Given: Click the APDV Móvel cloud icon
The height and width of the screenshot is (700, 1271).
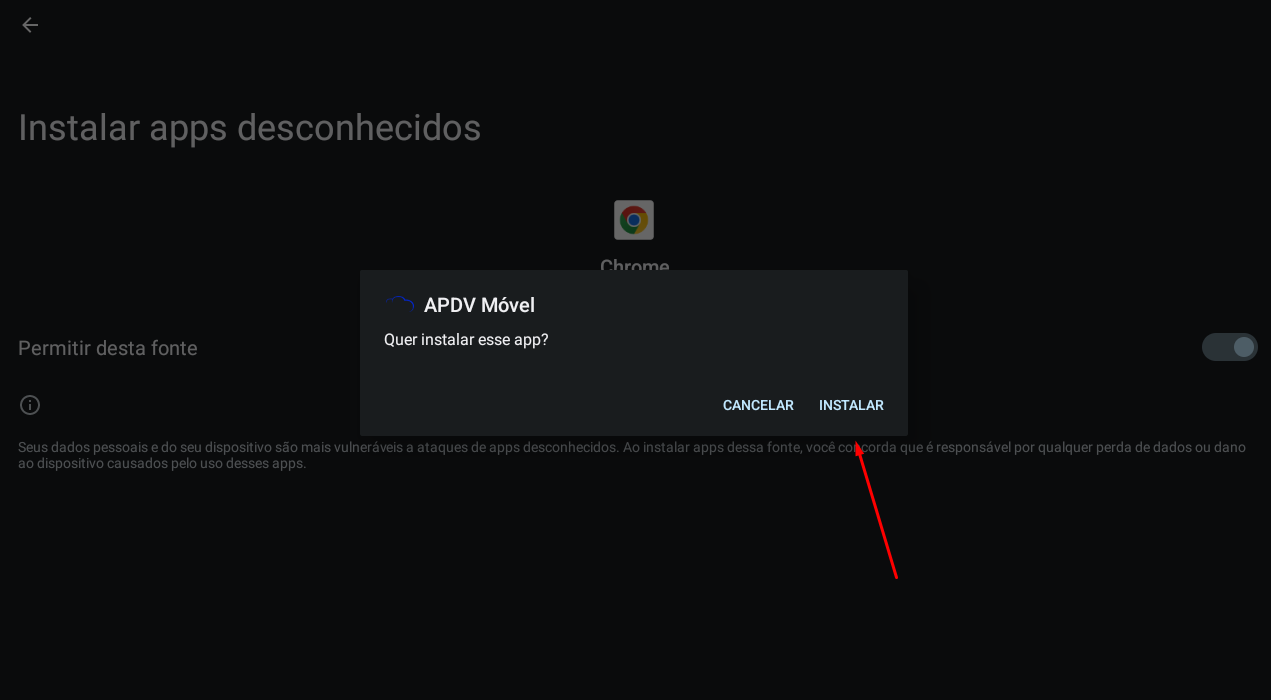Looking at the screenshot, I should pyautogui.click(x=399, y=306).
